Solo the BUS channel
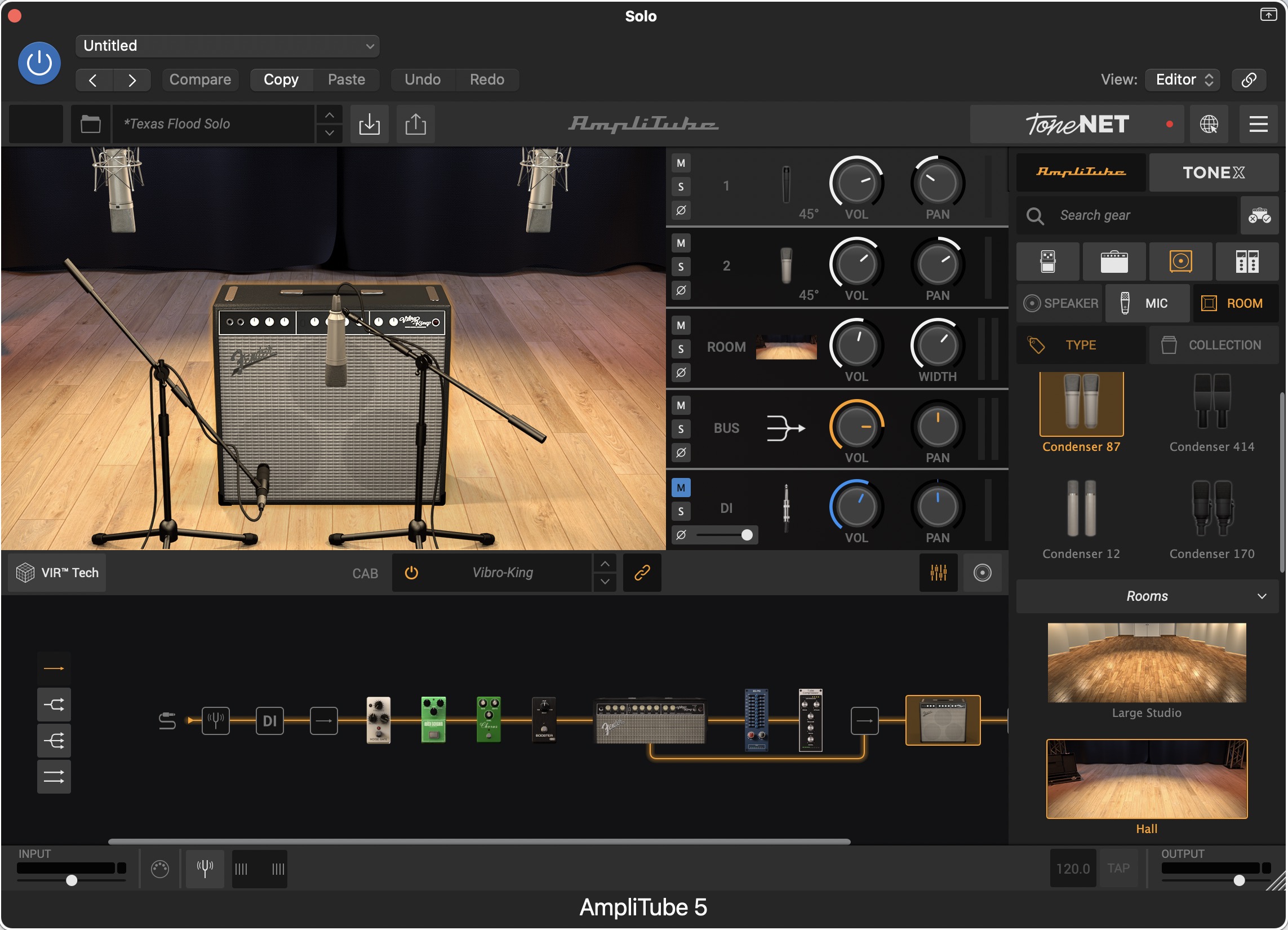Image resolution: width=1288 pixels, height=930 pixels. [681, 429]
